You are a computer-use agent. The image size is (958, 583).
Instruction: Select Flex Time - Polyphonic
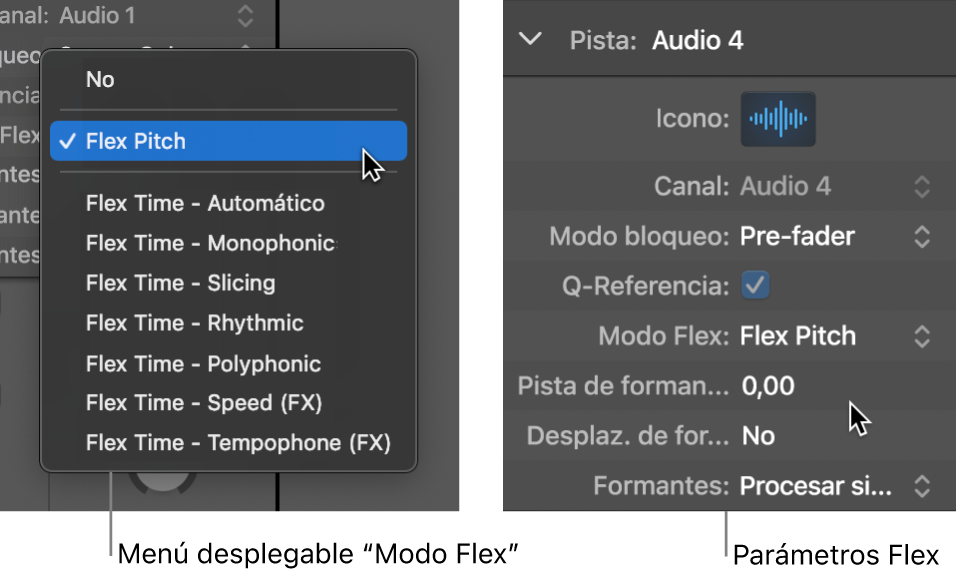click(203, 363)
